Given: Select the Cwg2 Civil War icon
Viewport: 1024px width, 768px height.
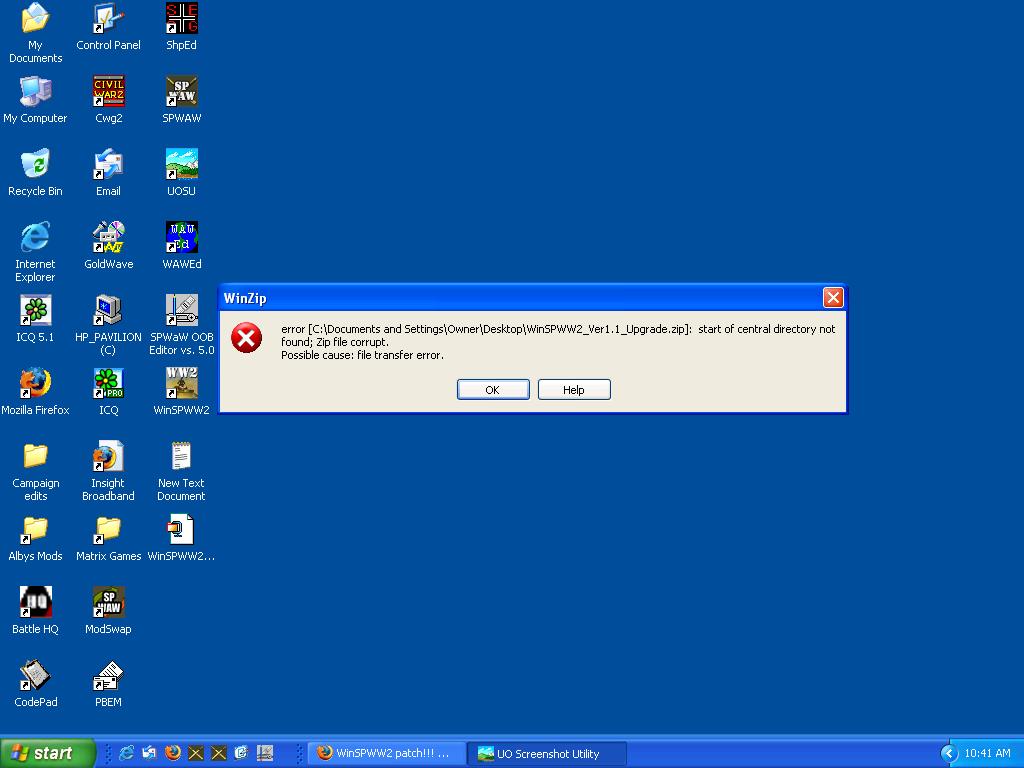Looking at the screenshot, I should 108,92.
